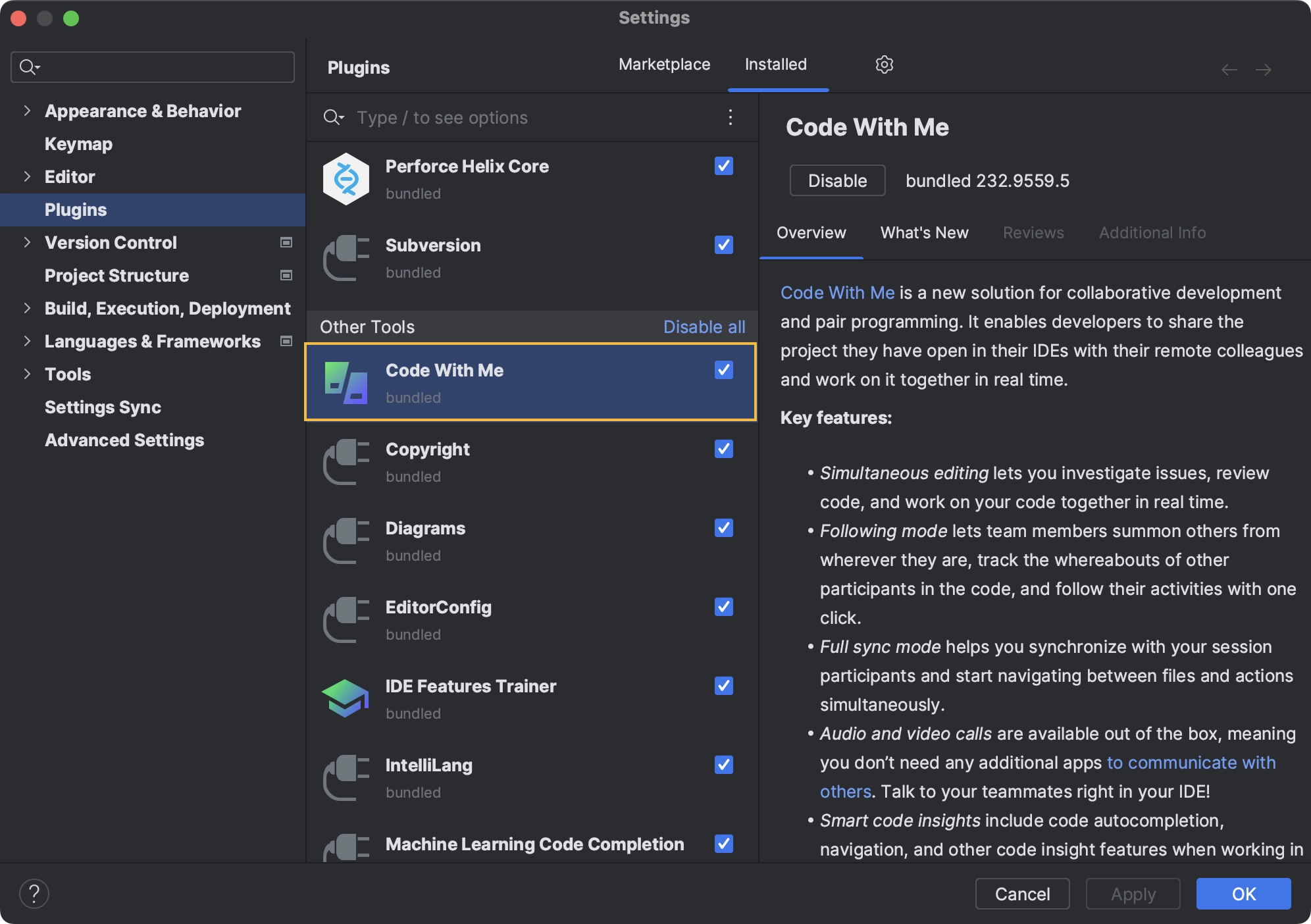The width and height of the screenshot is (1311, 924).
Task: Toggle the IDE Features Trainer checkbox
Action: tap(724, 686)
